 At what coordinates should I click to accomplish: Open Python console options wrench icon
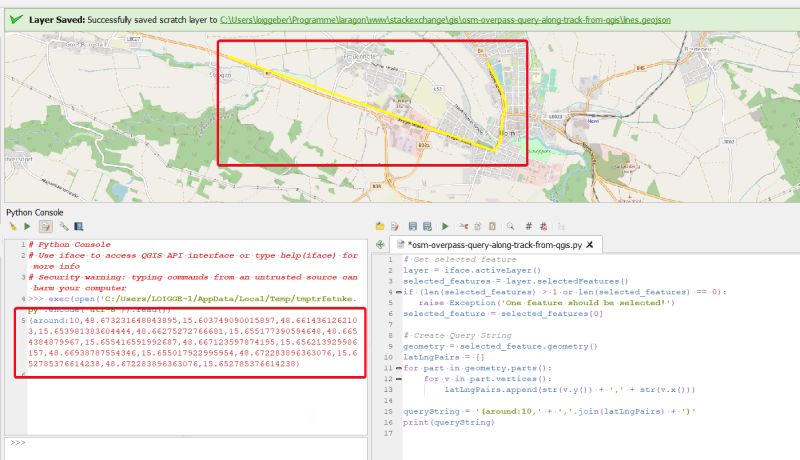(63, 226)
